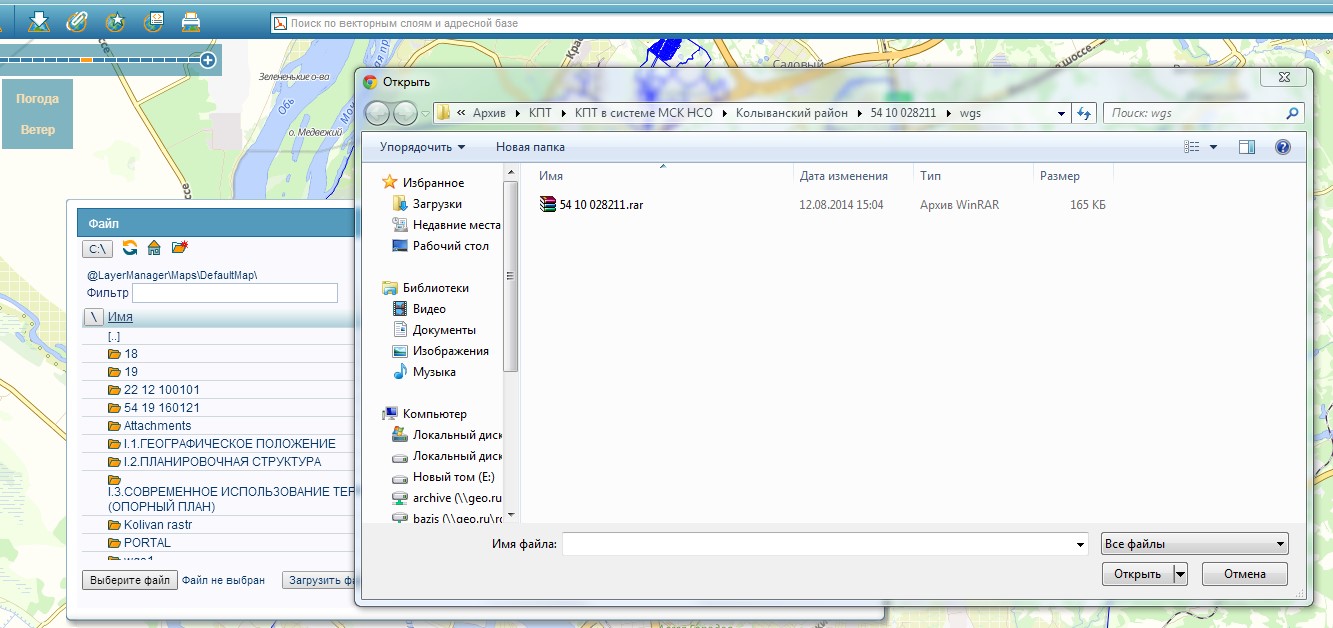1333x628 pixels.
Task: Open the view options dropdown arrow
Action: coord(1213,147)
